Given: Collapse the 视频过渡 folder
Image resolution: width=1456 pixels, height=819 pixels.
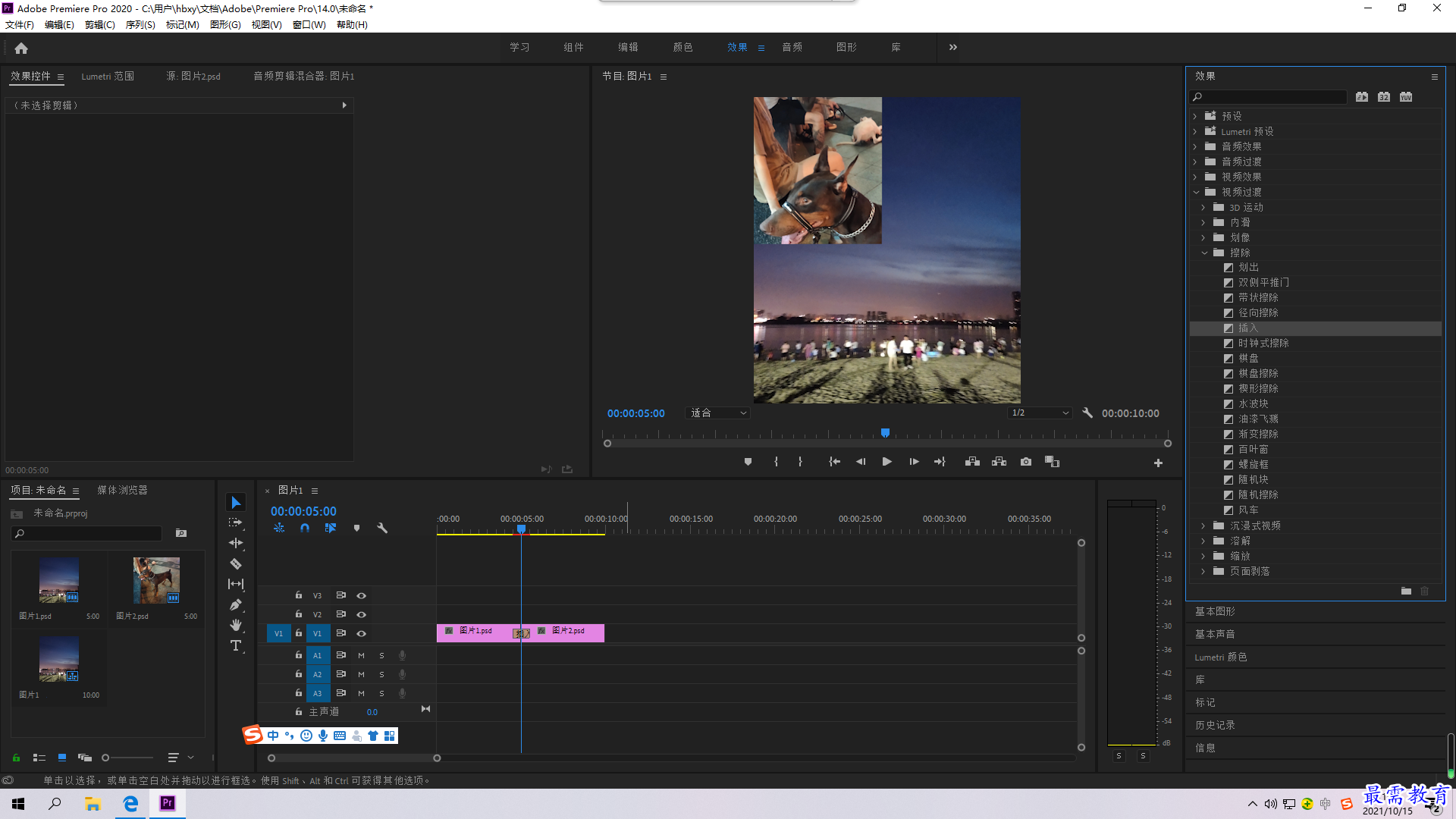Looking at the screenshot, I should (1195, 192).
